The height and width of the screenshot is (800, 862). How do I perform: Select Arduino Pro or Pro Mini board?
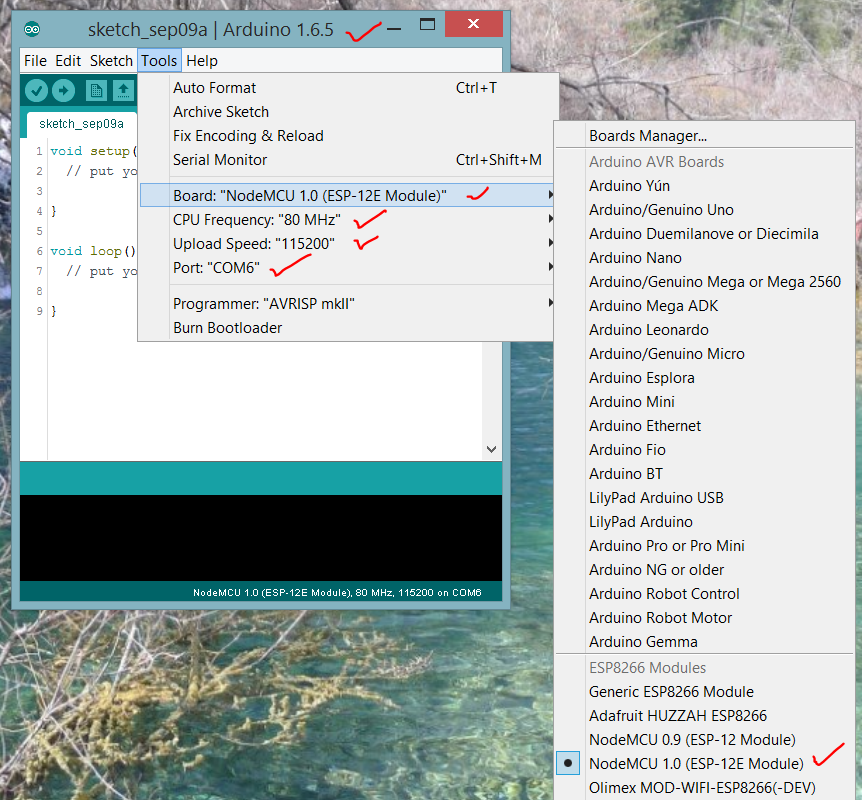[704, 546]
